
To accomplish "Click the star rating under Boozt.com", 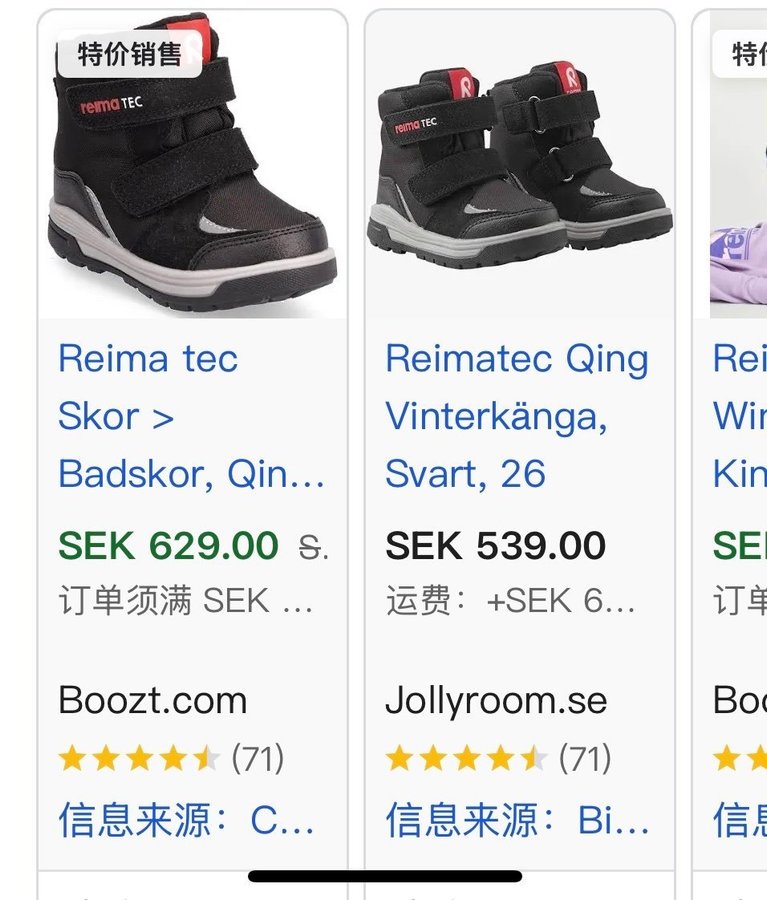I will point(139,759).
